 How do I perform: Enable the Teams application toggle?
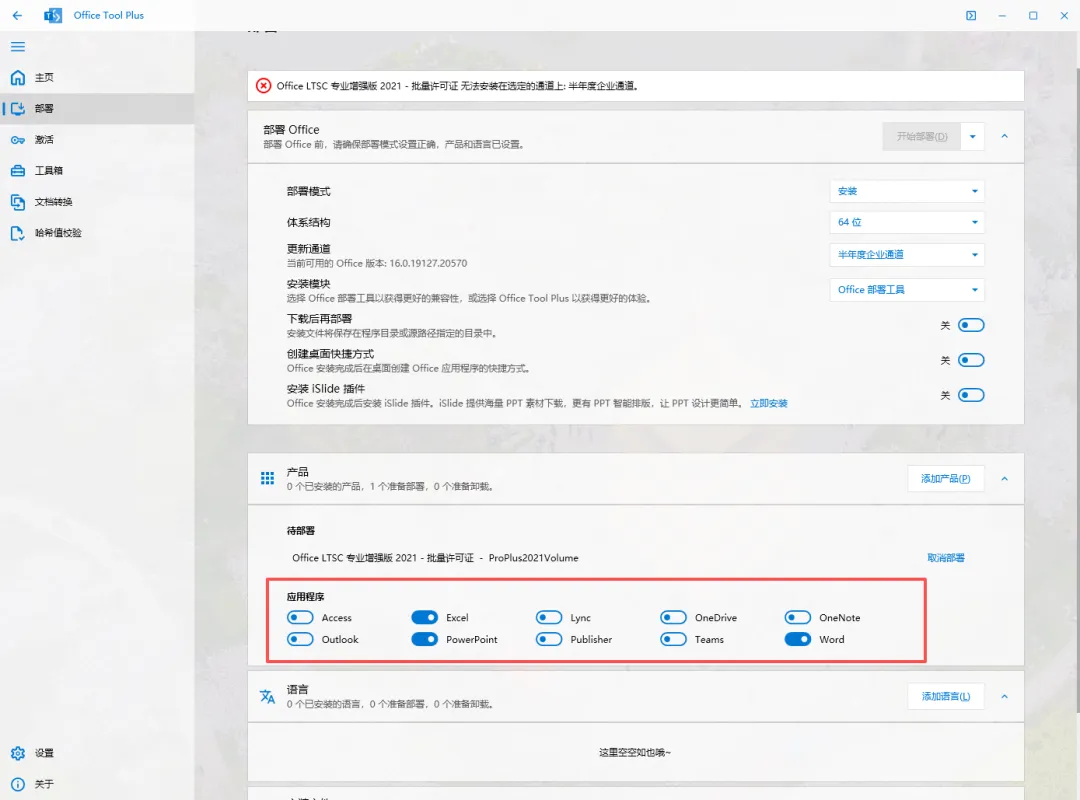coord(673,639)
